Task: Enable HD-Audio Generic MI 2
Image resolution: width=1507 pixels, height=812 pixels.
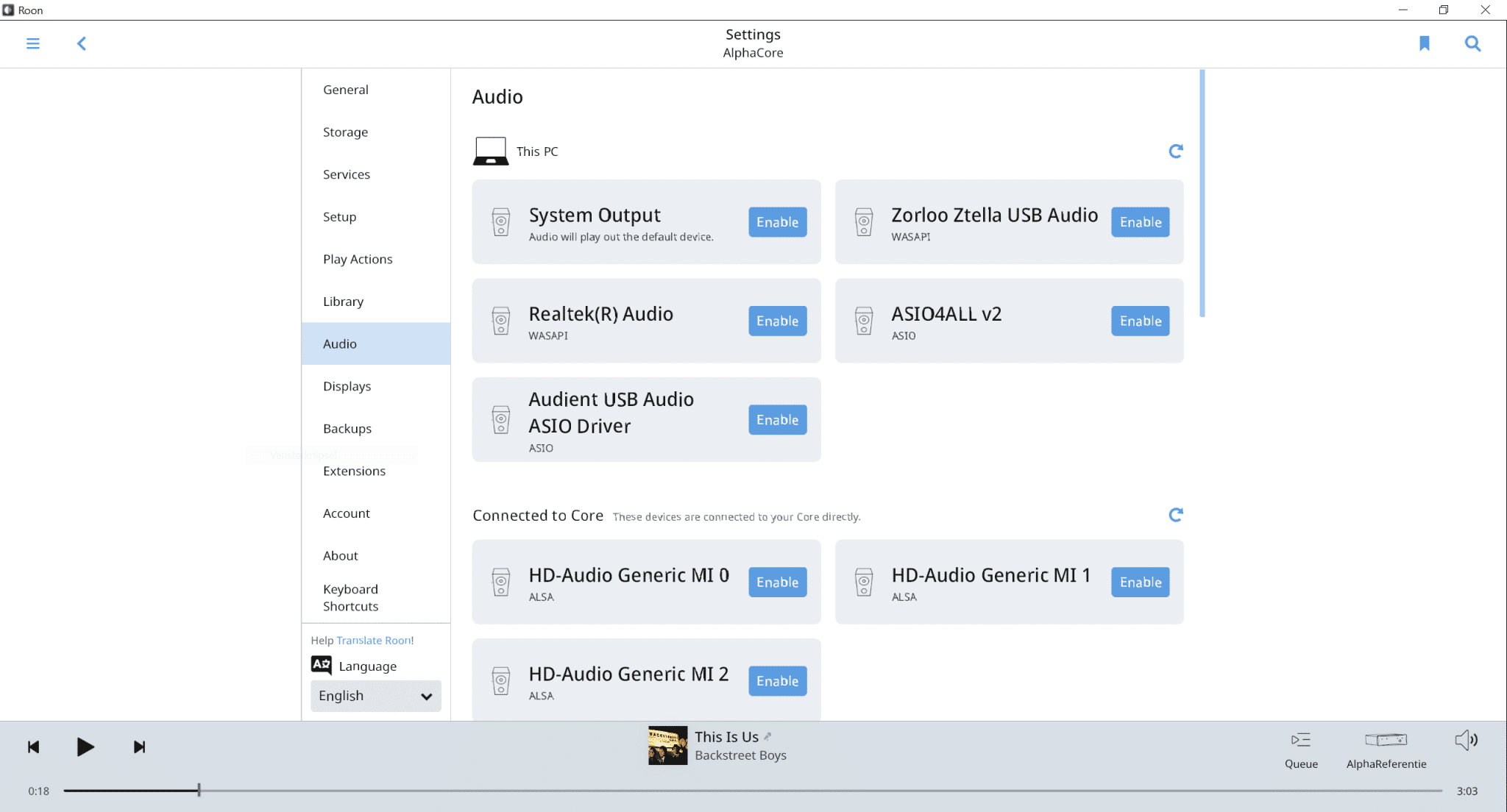Action: point(778,681)
